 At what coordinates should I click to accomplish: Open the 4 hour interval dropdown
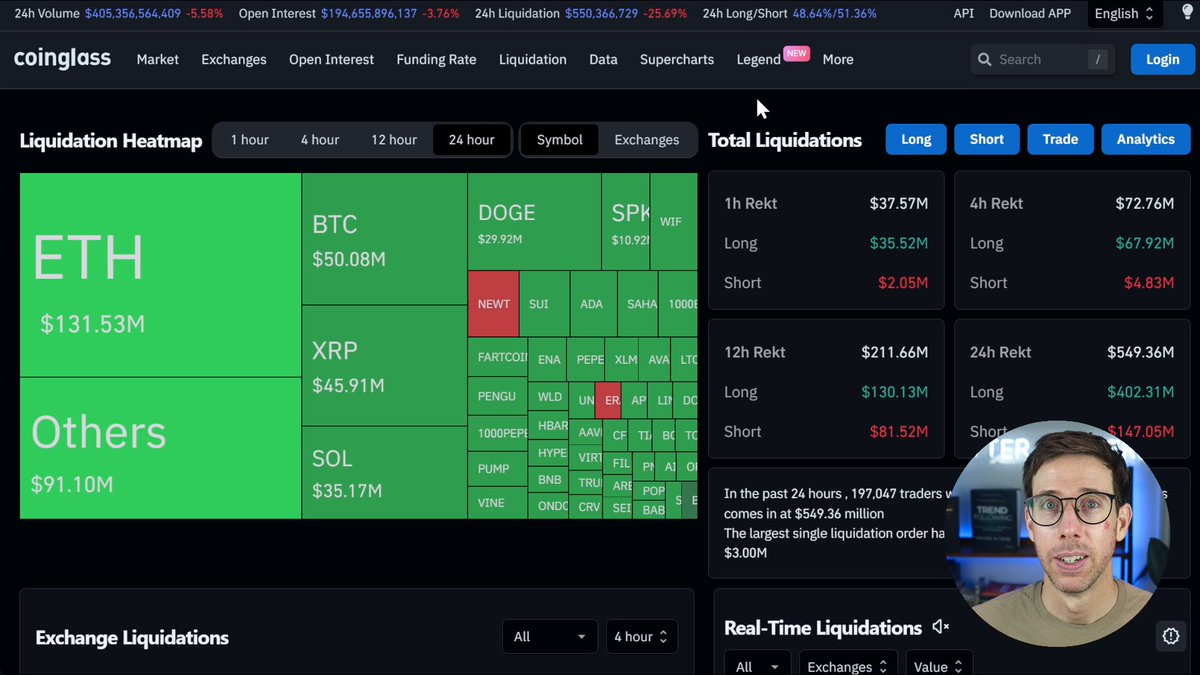(642, 637)
